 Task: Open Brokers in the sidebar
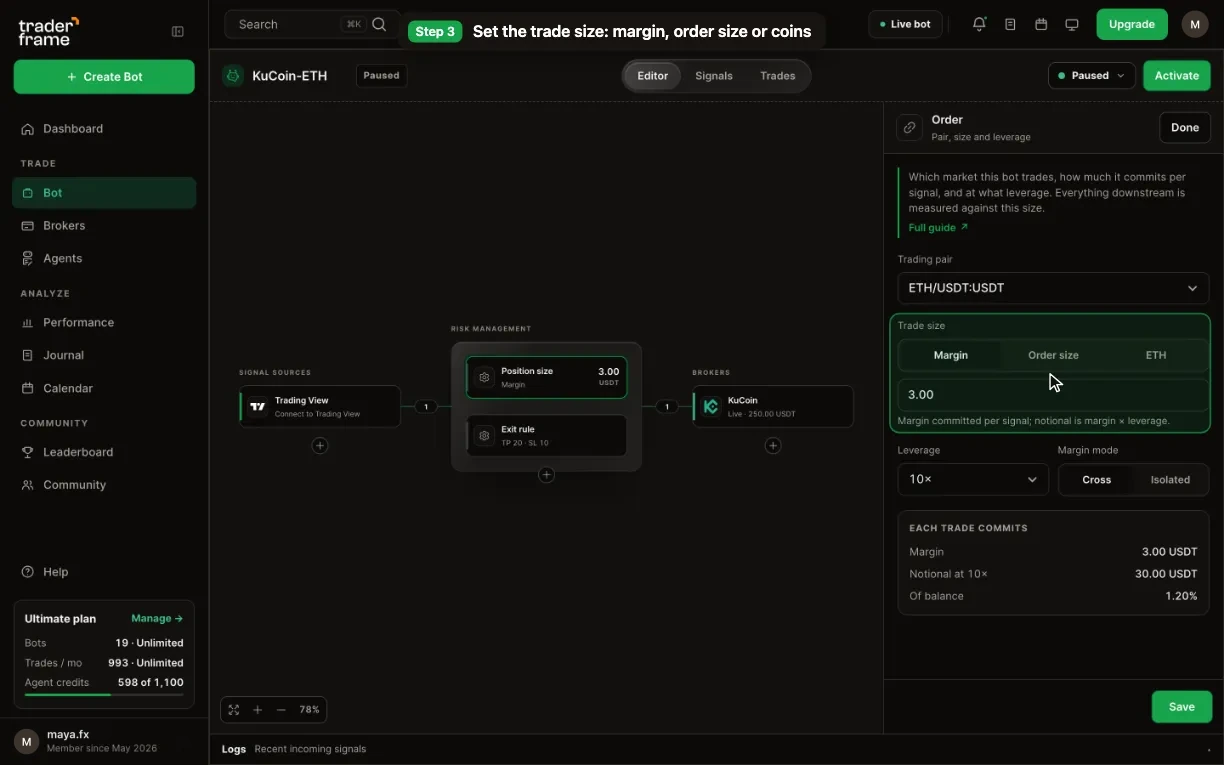(104, 226)
